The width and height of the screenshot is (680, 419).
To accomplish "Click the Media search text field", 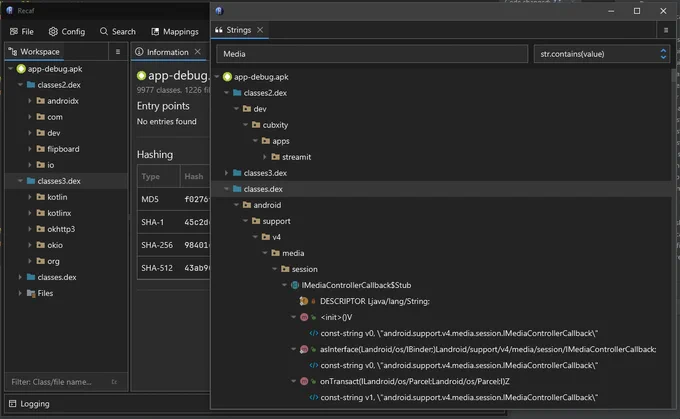I will point(372,54).
